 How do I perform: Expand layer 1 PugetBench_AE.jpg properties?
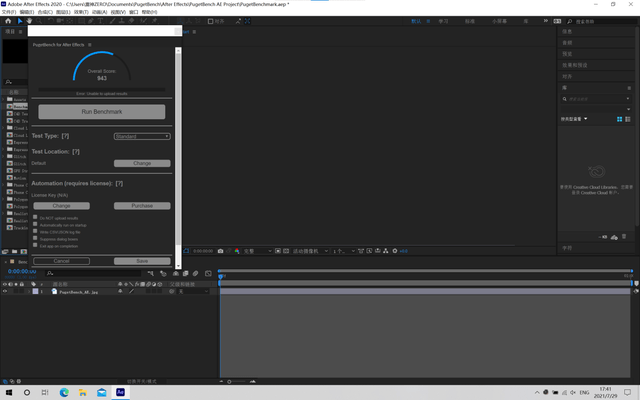(x=29, y=291)
